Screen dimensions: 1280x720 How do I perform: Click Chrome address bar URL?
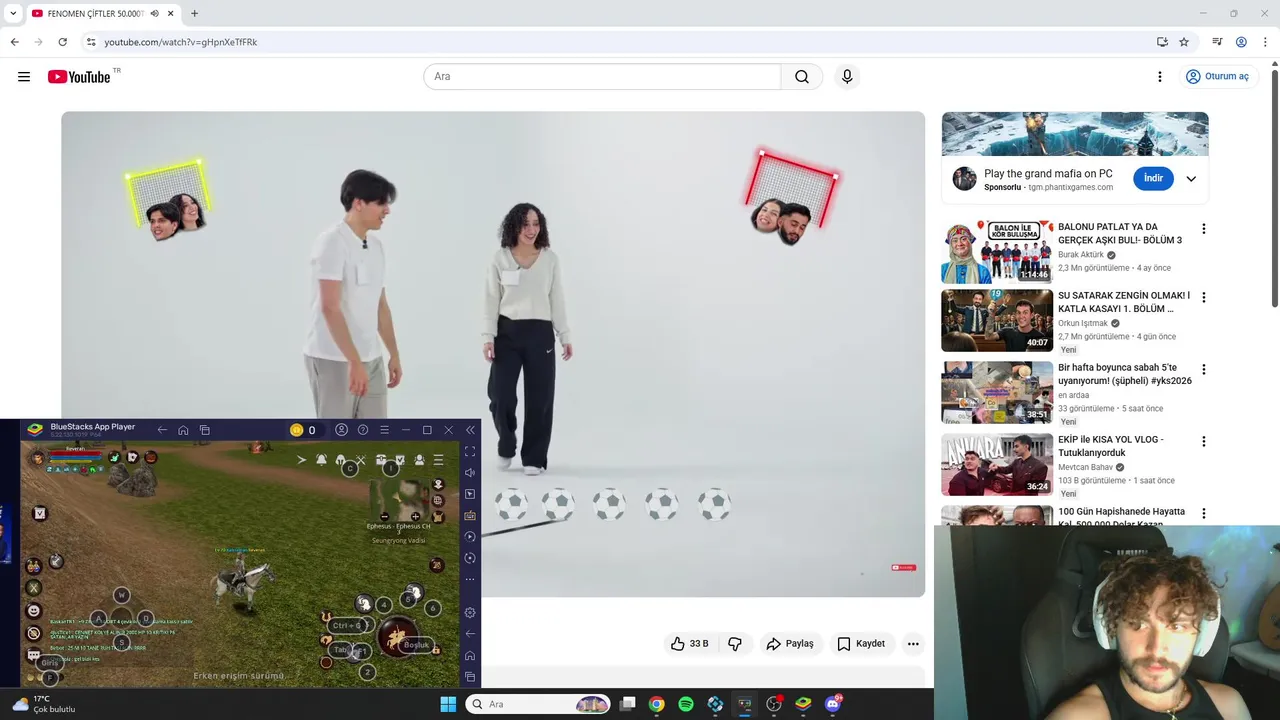(x=181, y=42)
